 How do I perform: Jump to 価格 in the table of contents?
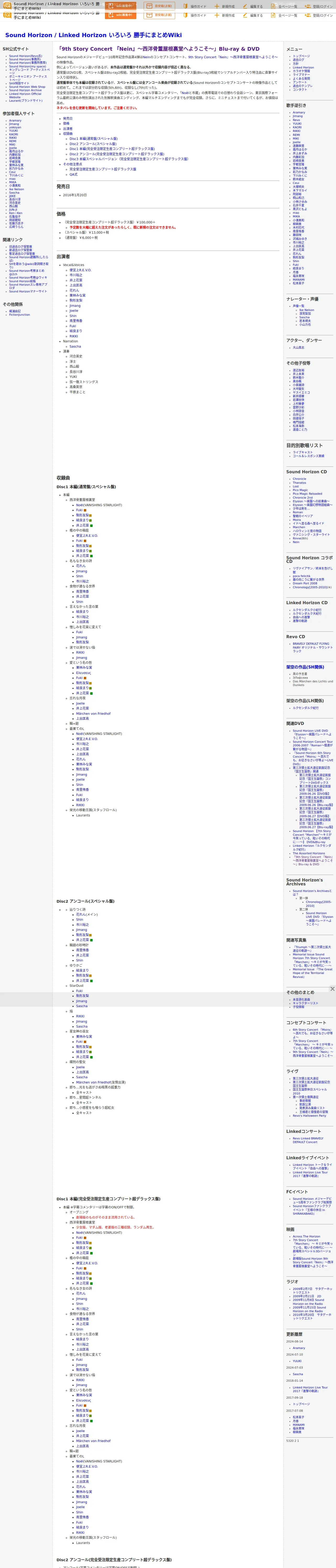[66, 124]
